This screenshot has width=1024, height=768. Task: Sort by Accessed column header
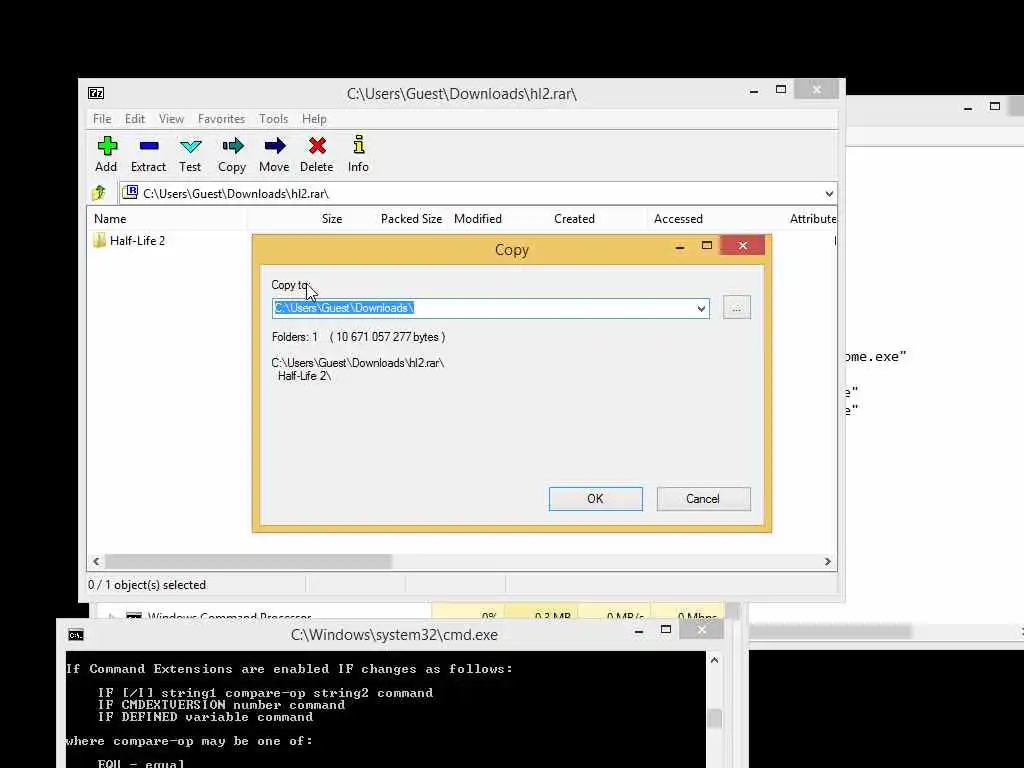coord(679,219)
